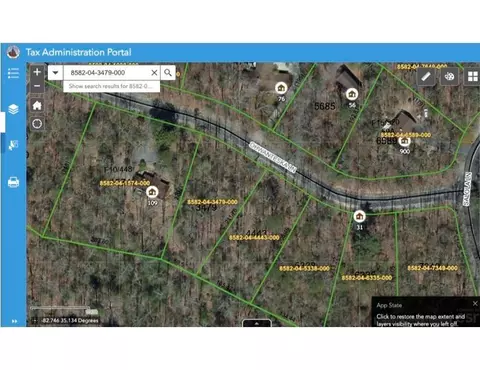Select 'Show search results for 8582-0...' suggestion

click(x=112, y=86)
